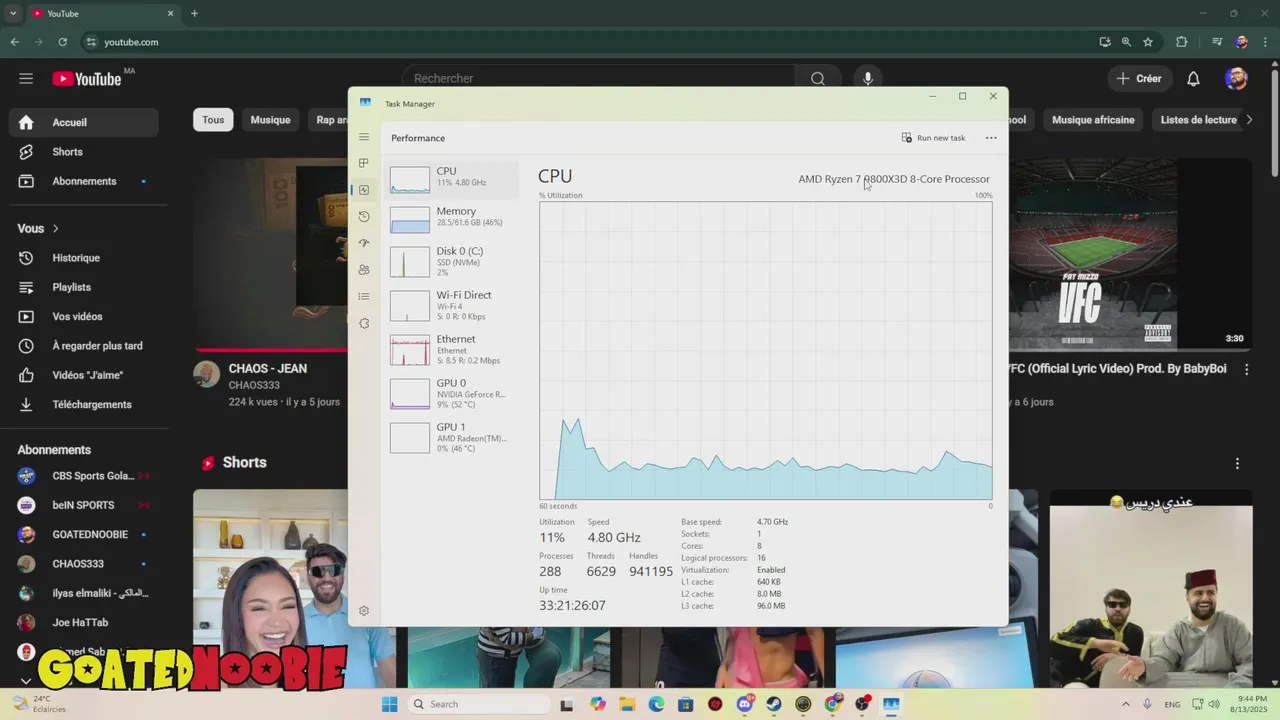Open CHAOS333 subscription channel in sidebar
Image resolution: width=1280 pixels, height=720 pixels.
[84, 564]
